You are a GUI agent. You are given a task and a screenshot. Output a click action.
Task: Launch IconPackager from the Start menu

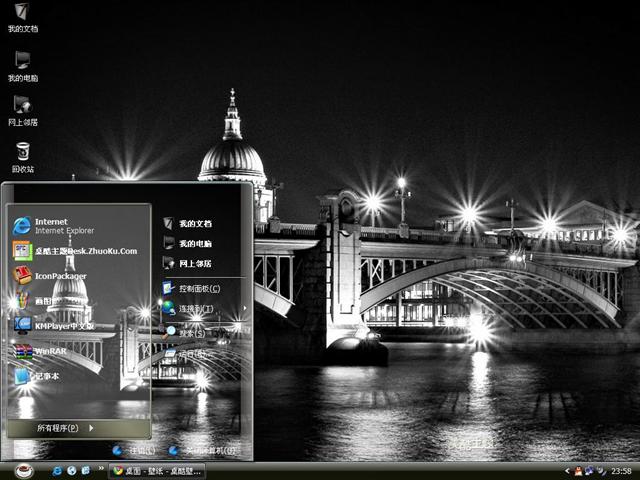60,275
